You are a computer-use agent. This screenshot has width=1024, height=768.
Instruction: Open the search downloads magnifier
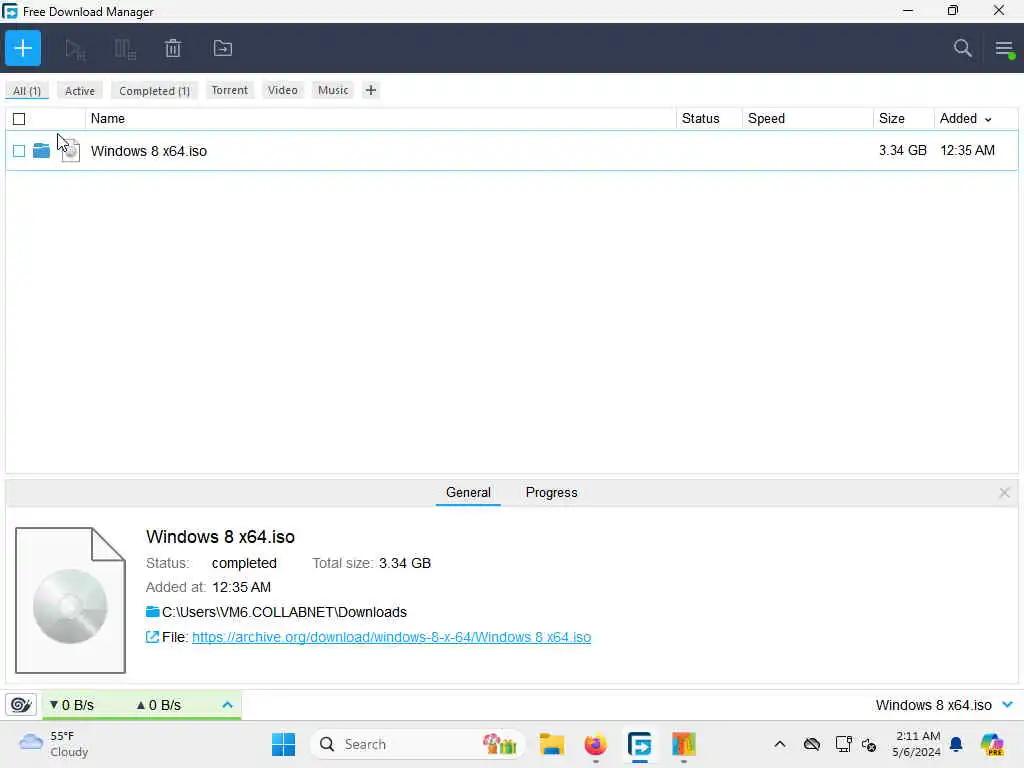pos(963,48)
